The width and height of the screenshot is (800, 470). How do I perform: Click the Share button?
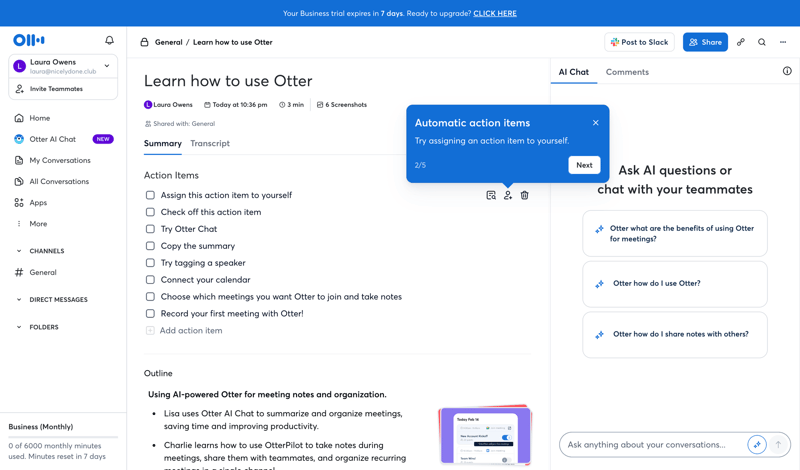705,42
